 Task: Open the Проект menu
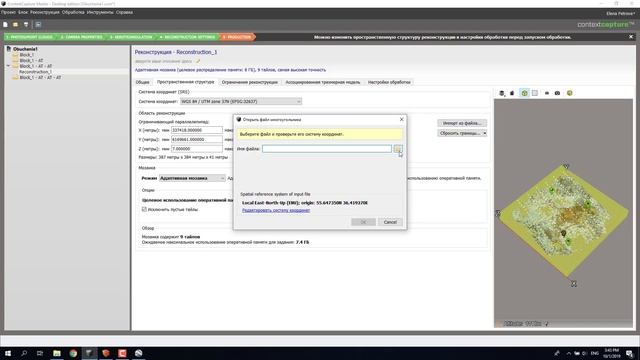8,12
